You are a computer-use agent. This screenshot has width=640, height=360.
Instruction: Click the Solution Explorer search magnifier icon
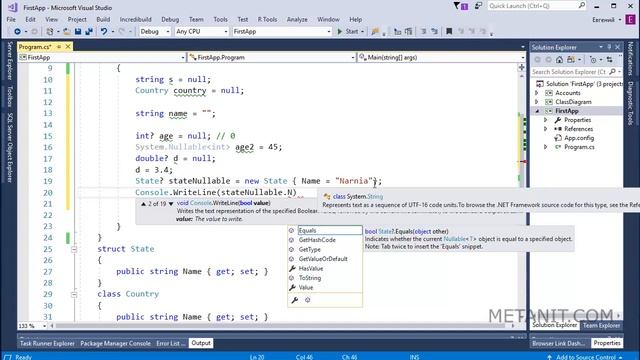(612, 72)
